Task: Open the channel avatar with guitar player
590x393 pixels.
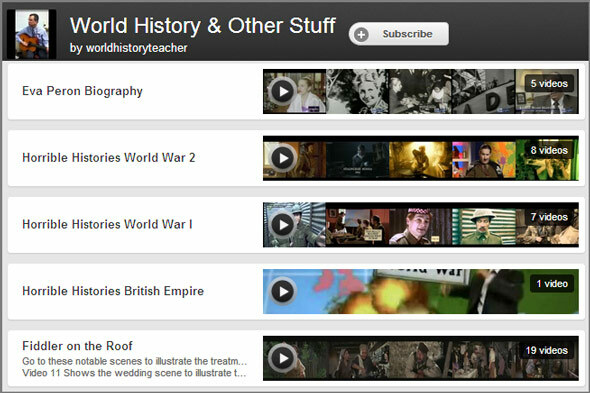Action: [x=32, y=34]
